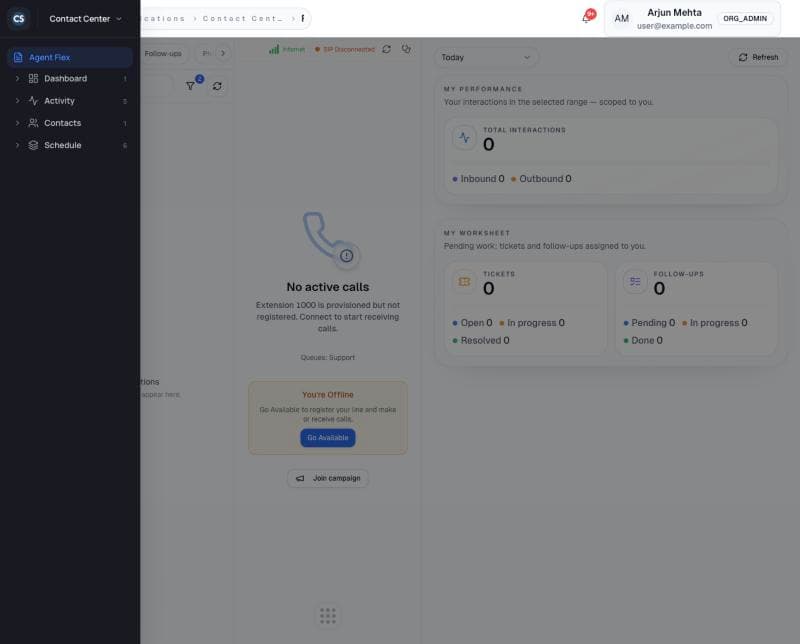Click the Contacts people icon

tap(33, 123)
